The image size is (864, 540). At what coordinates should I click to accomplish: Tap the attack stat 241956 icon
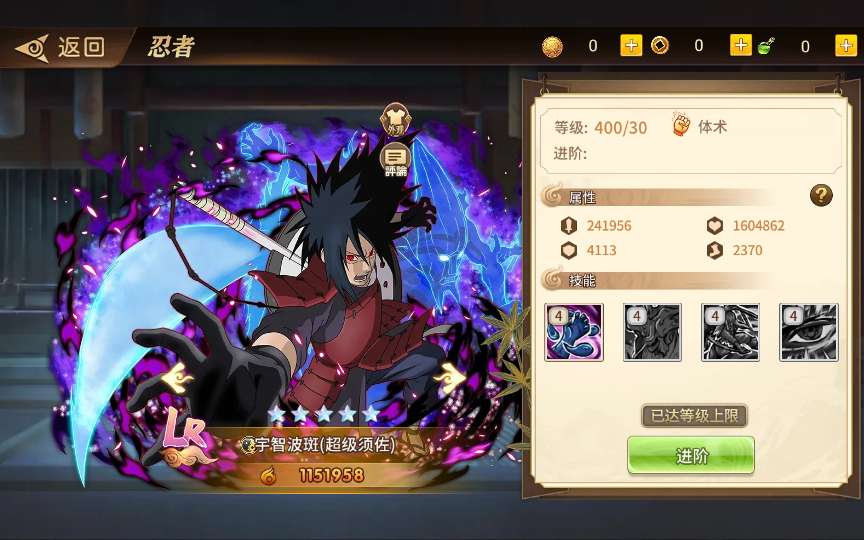pos(569,225)
